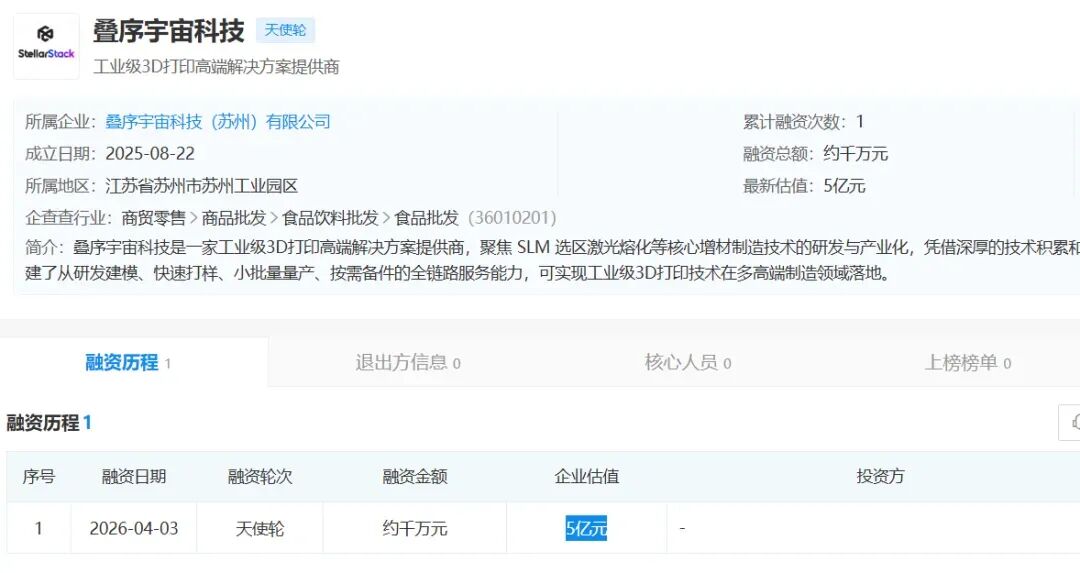Viewport: 1080px width, 573px height.
Task: Click the 商品批发 industry breadcrumb
Action: [x=234, y=218]
